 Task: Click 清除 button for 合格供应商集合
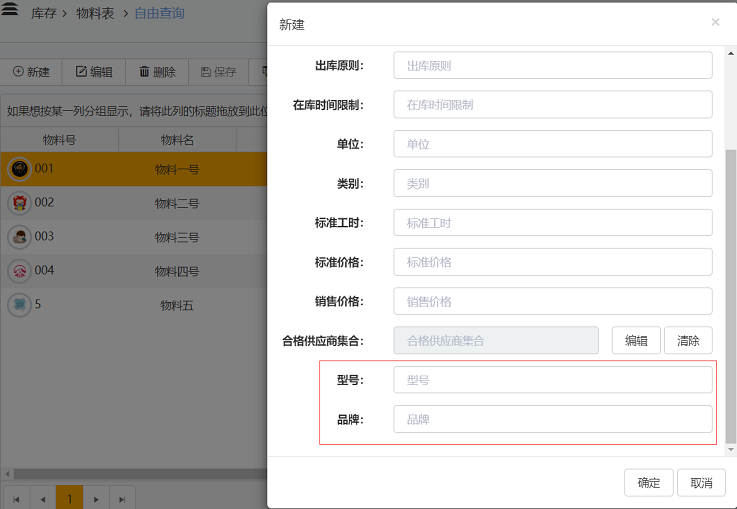click(688, 340)
